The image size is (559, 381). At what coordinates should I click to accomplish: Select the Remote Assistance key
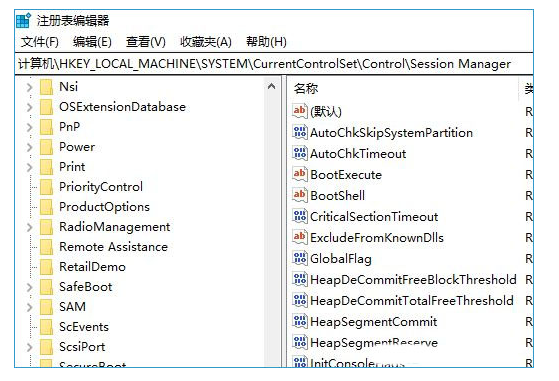(113, 247)
